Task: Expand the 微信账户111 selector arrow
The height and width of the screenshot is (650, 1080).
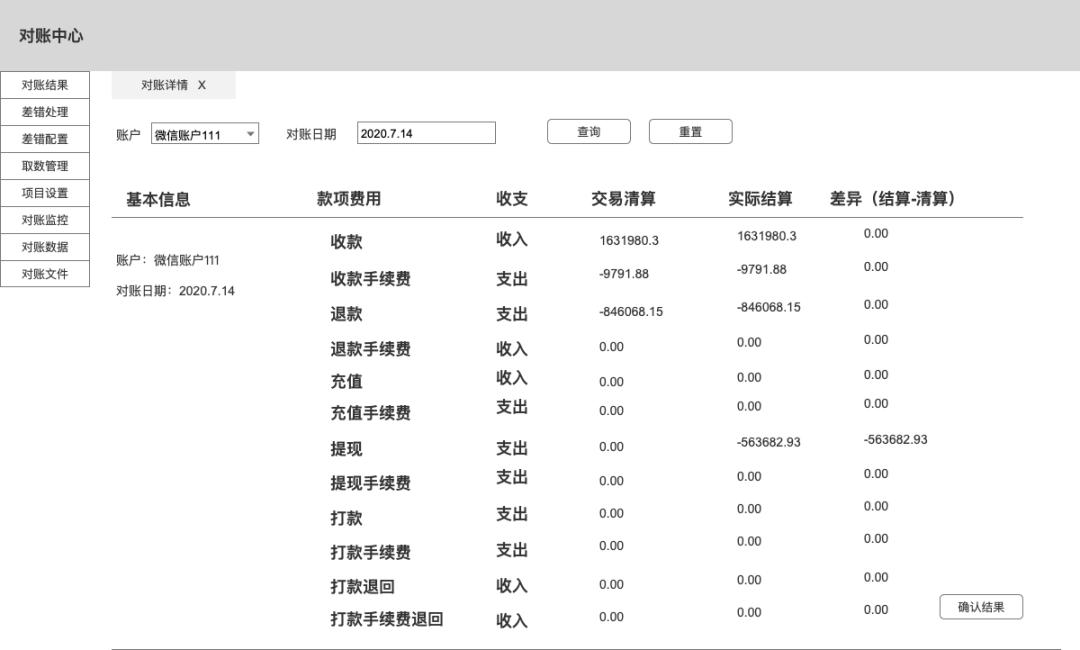Action: pyautogui.click(x=250, y=132)
